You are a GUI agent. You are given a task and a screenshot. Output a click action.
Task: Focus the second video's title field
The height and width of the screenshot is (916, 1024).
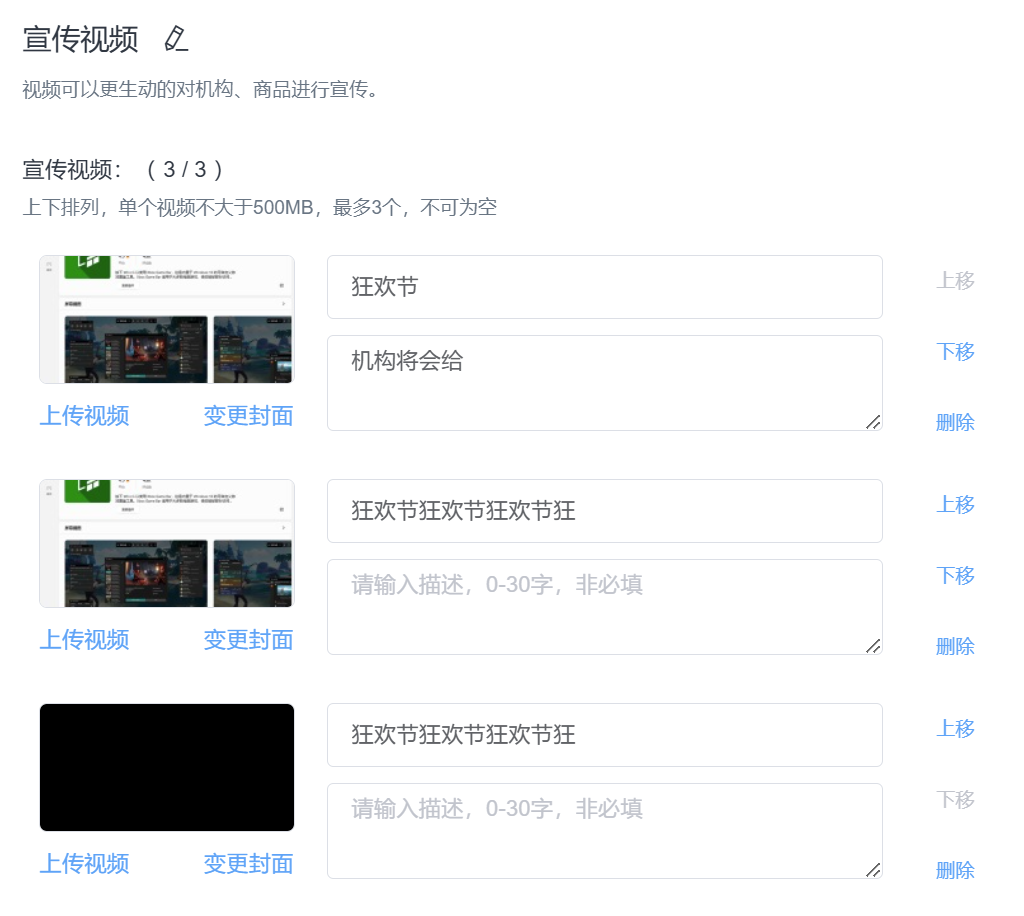coord(605,511)
